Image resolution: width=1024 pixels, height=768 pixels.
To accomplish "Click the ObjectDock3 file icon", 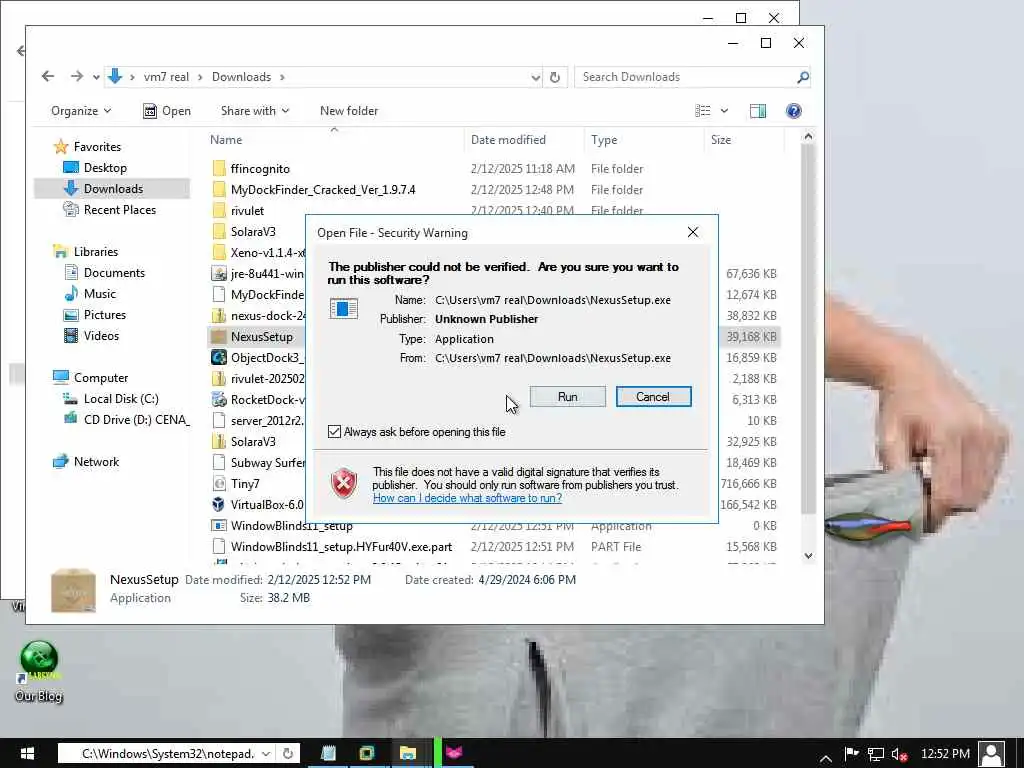I will [219, 358].
